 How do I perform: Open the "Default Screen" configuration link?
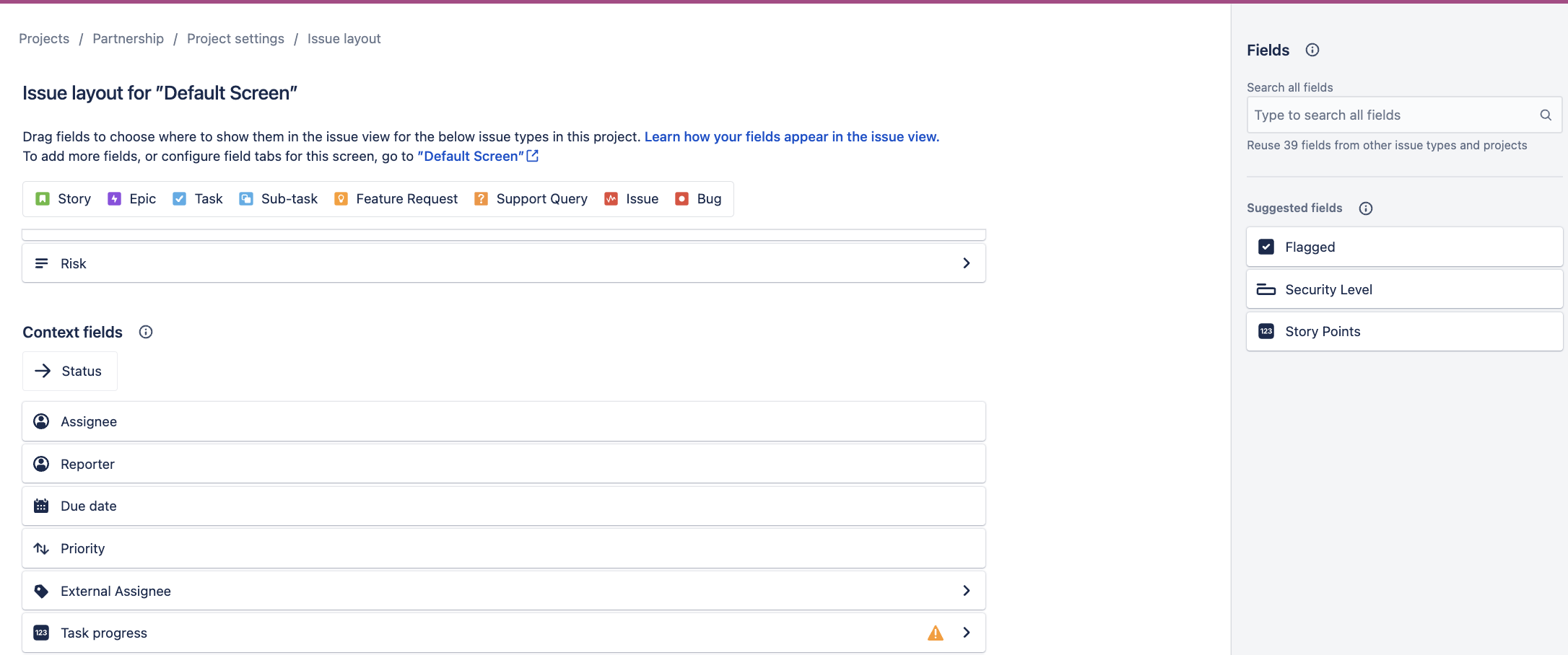[478, 156]
